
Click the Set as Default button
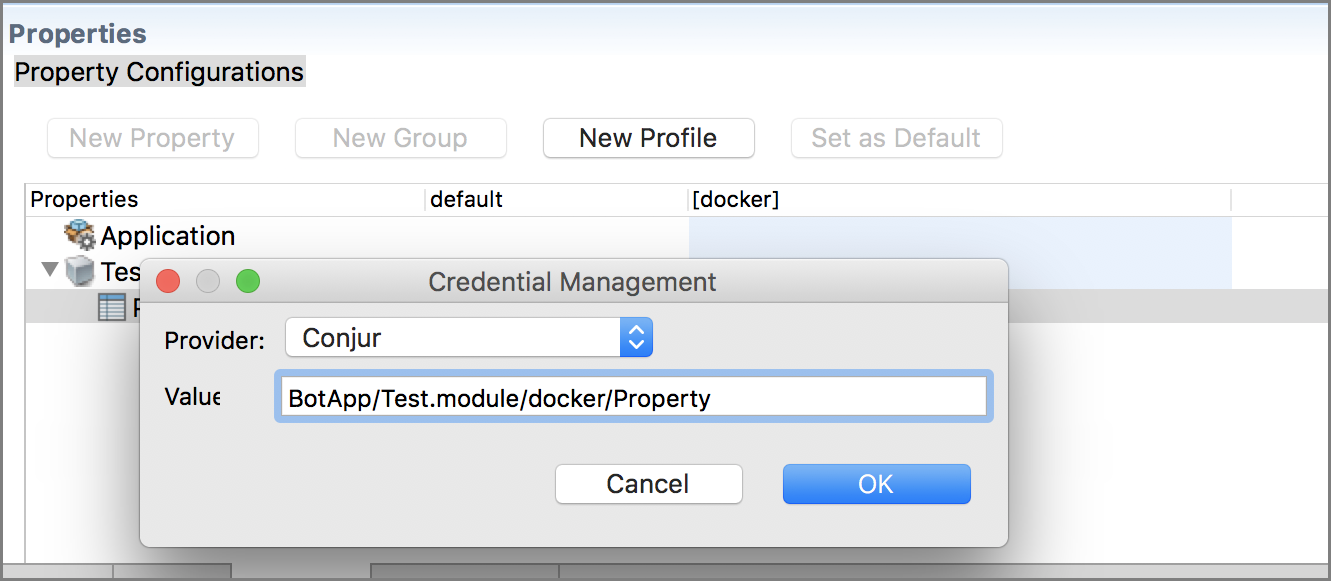point(896,138)
